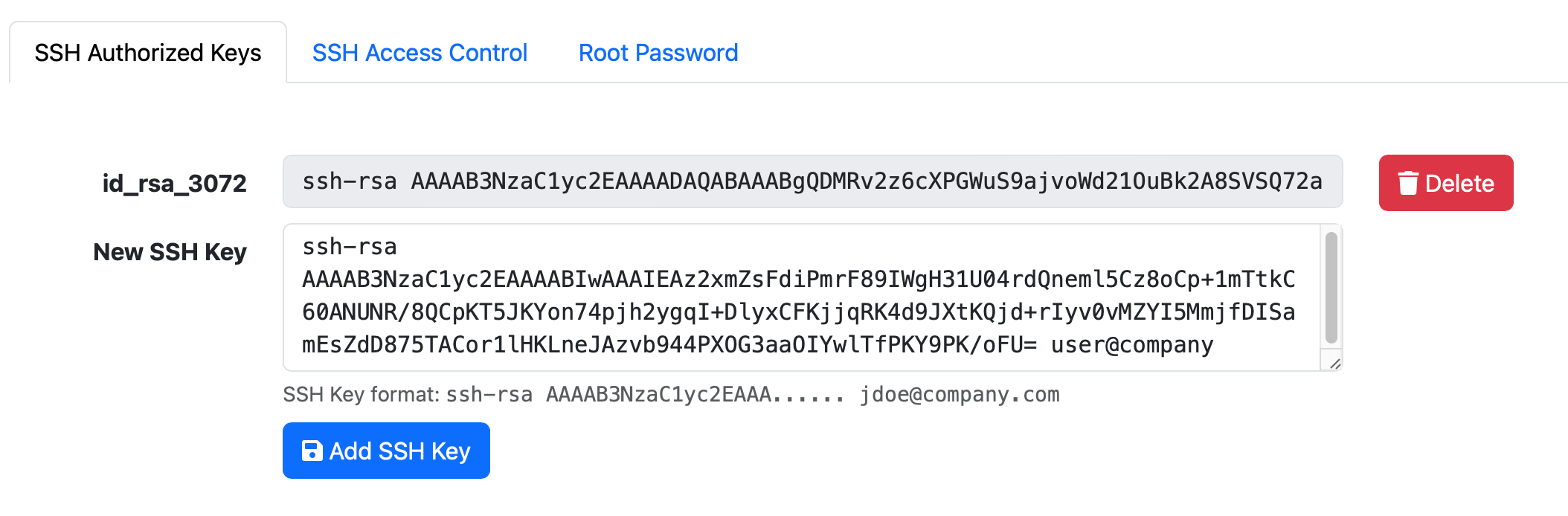Viewport: 1568px width, 516px height.
Task: Click the textarea resize handle
Action: click(1335, 363)
